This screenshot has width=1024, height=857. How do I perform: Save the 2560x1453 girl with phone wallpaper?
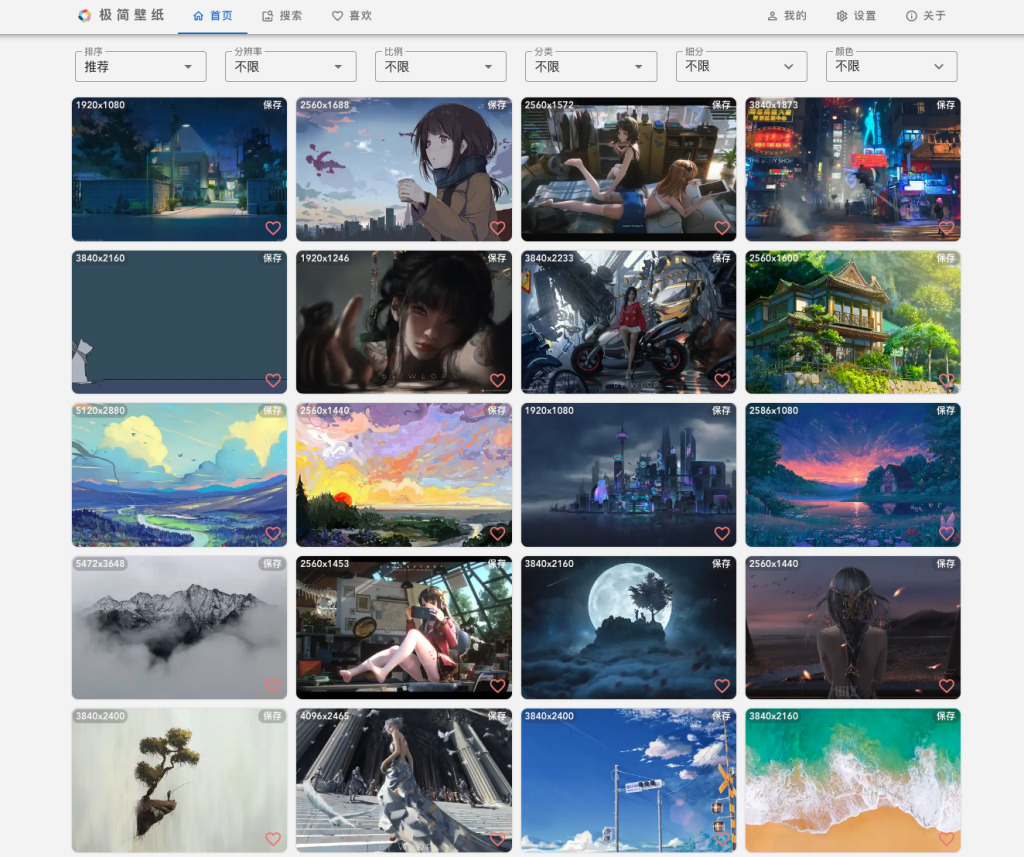(497, 563)
